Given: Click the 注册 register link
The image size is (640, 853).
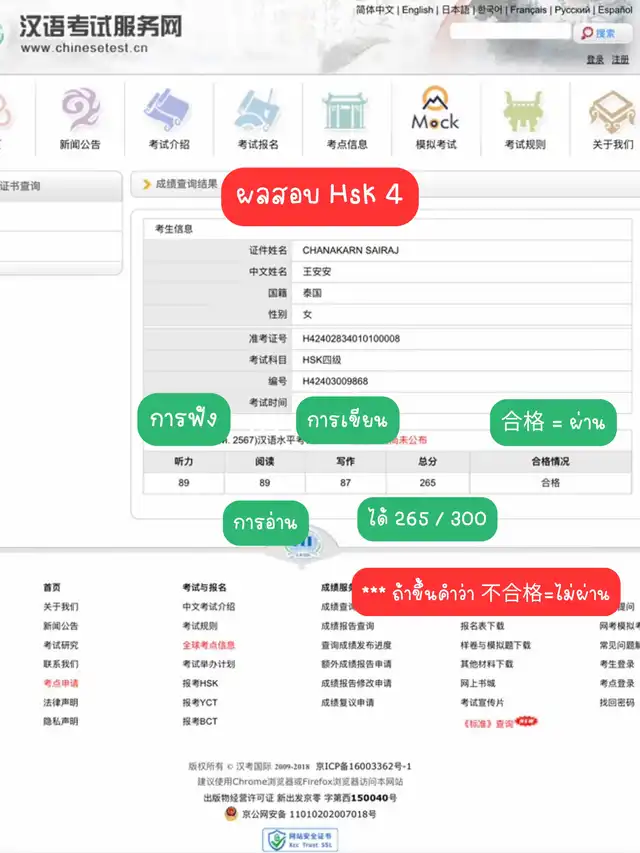Looking at the screenshot, I should (621, 60).
